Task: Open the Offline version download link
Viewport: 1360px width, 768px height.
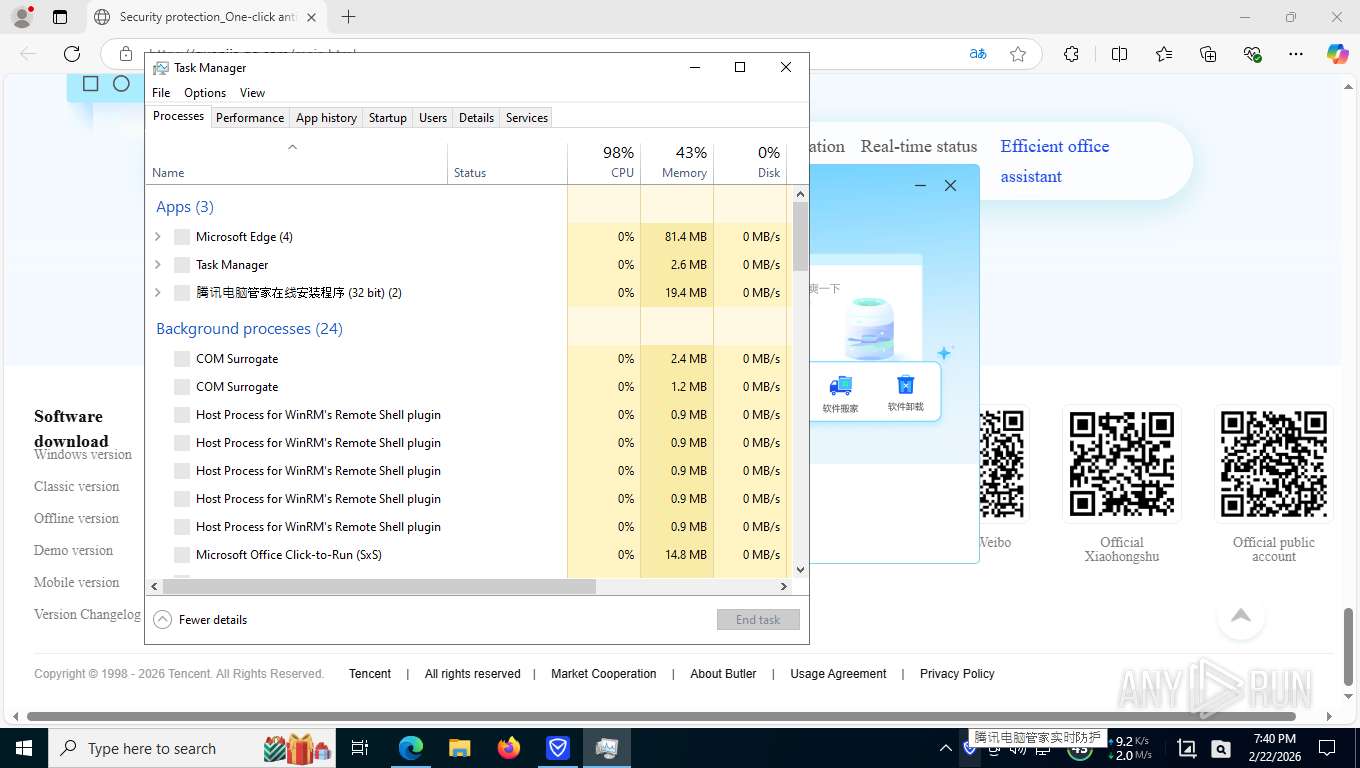Action: [76, 518]
